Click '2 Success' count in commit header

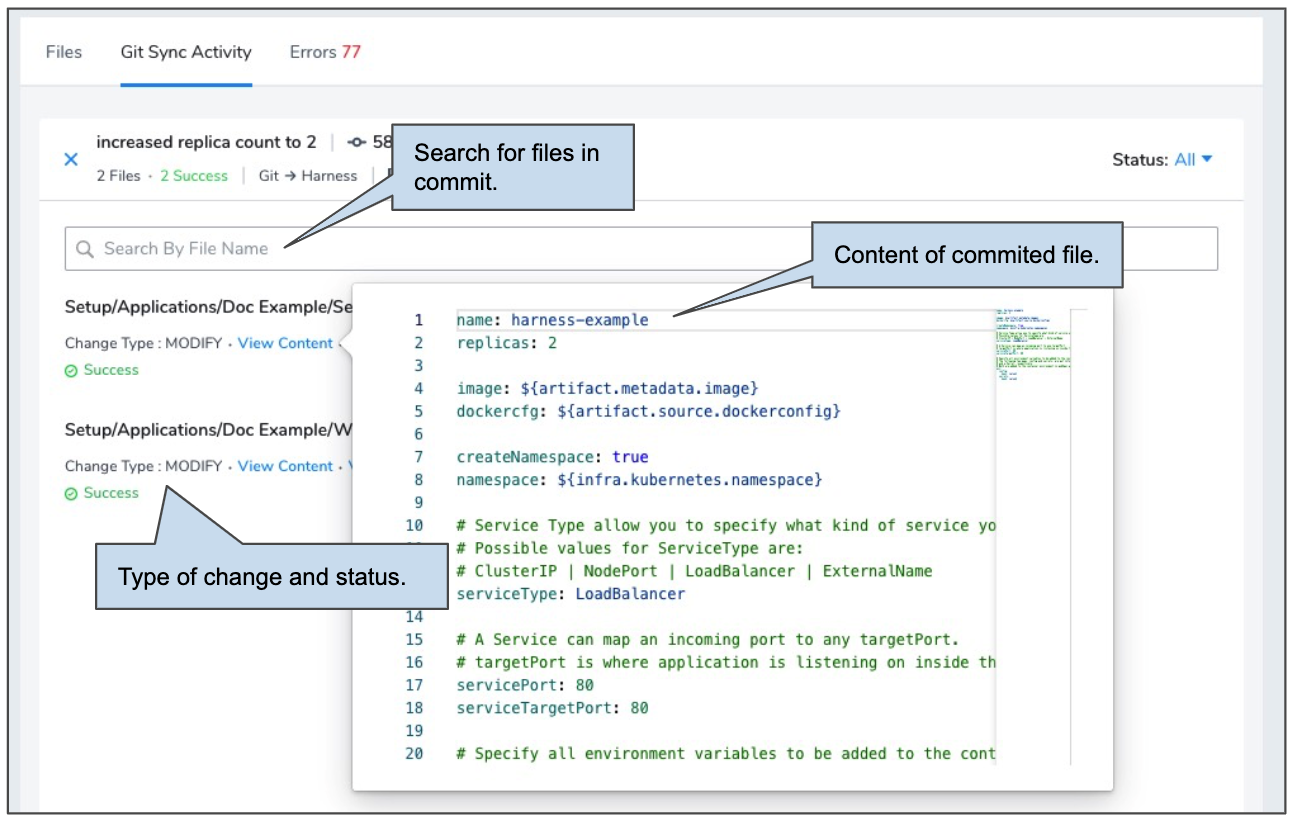pos(194,176)
